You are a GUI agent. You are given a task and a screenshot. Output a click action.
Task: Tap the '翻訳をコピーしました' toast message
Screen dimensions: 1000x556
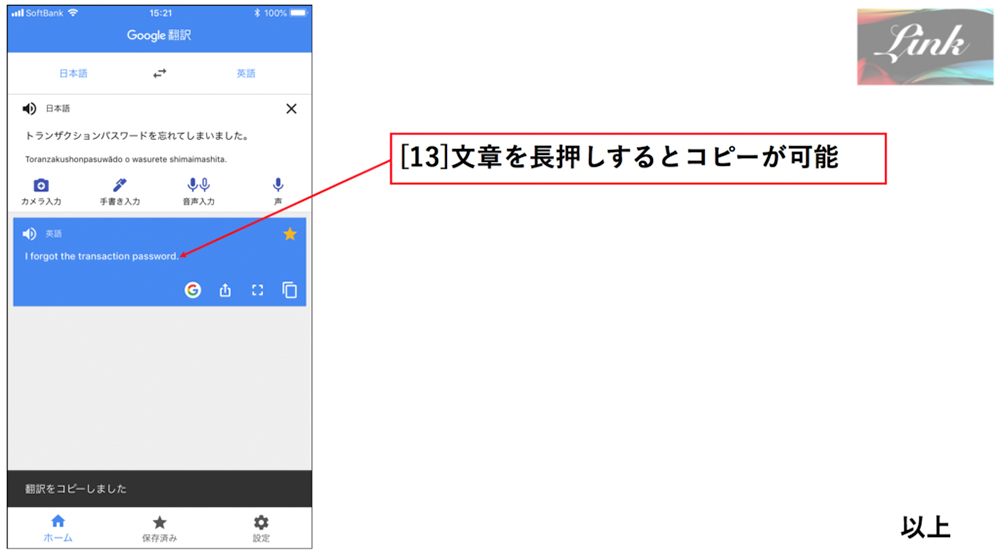(76, 489)
